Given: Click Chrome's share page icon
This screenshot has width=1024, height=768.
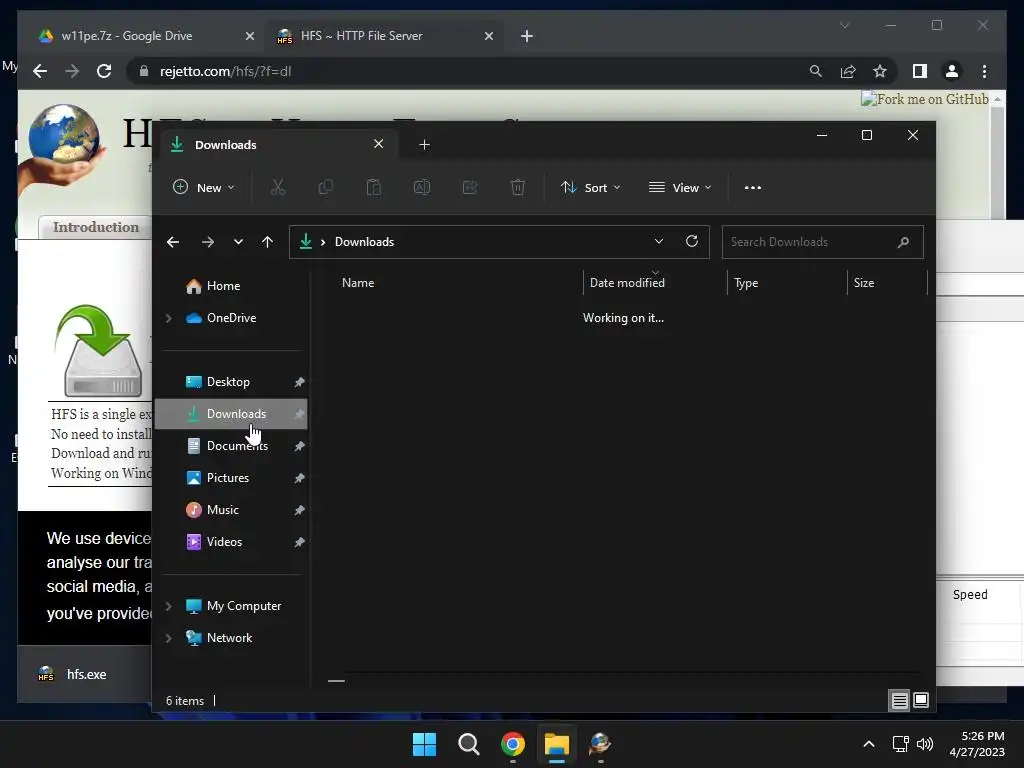Looking at the screenshot, I should (x=848, y=71).
